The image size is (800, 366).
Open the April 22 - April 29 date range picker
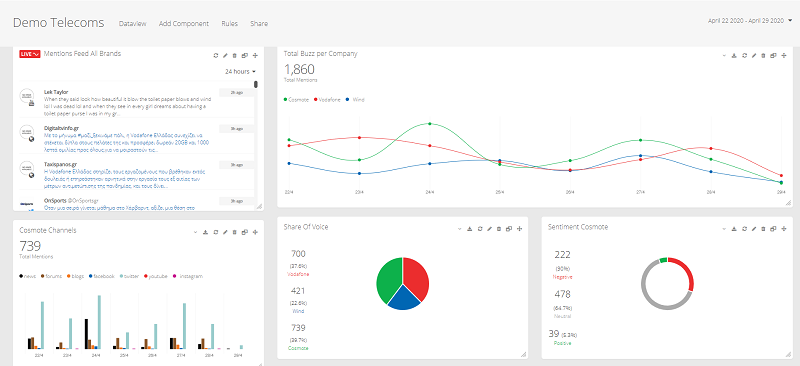coord(750,20)
